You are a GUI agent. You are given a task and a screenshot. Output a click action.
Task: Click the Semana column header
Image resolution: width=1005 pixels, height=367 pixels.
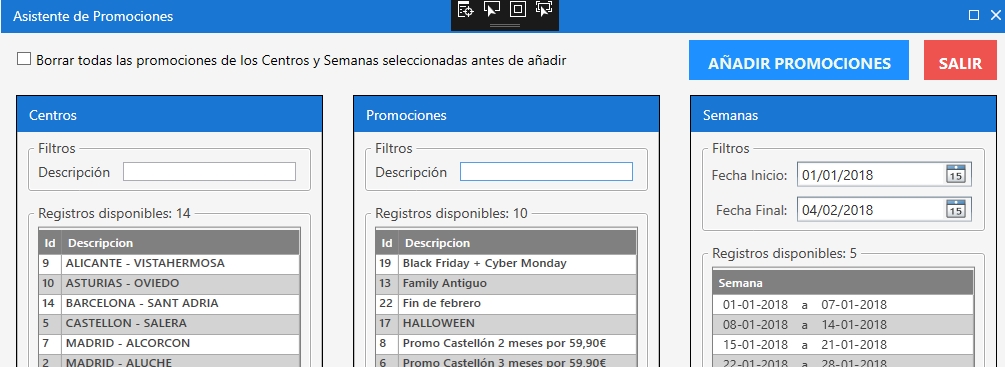(x=843, y=282)
